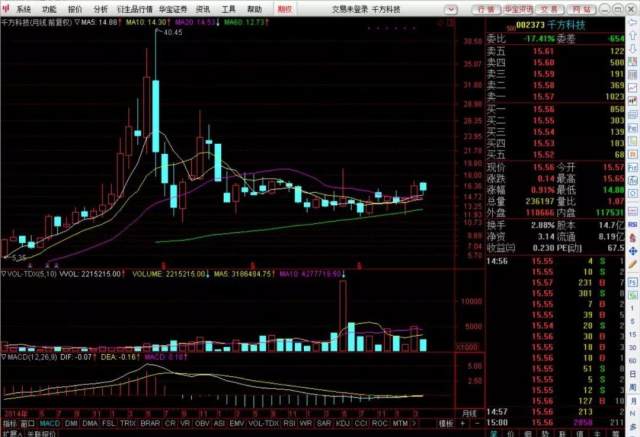Click the 总量 value 236197
Viewport: 640px width, 437px height.
(x=540, y=202)
